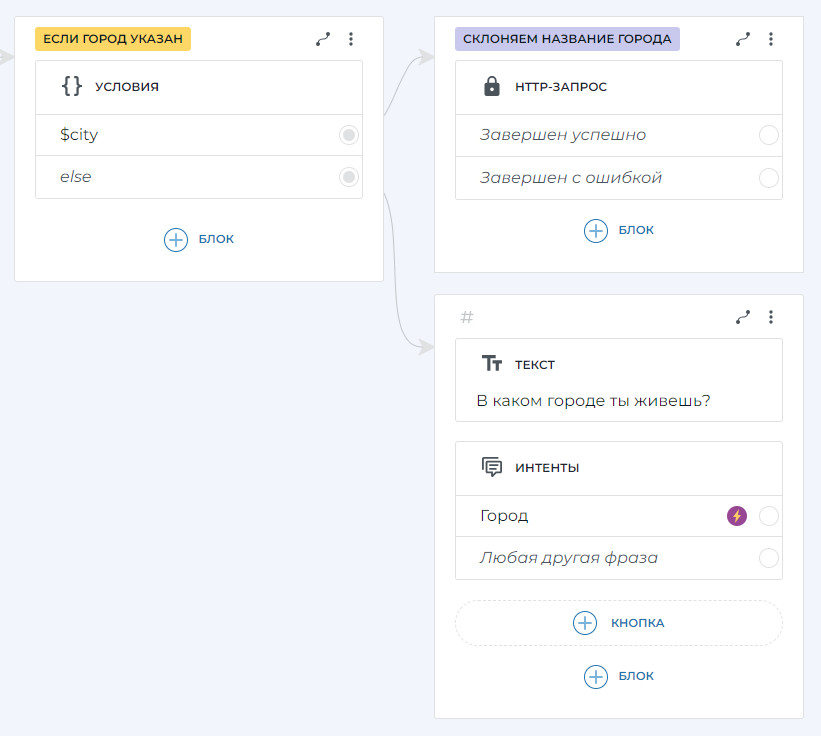Click connection path icon on СКЛОНЯЕМ НАЗВАНИЕ ГОРОДА card

[743, 39]
